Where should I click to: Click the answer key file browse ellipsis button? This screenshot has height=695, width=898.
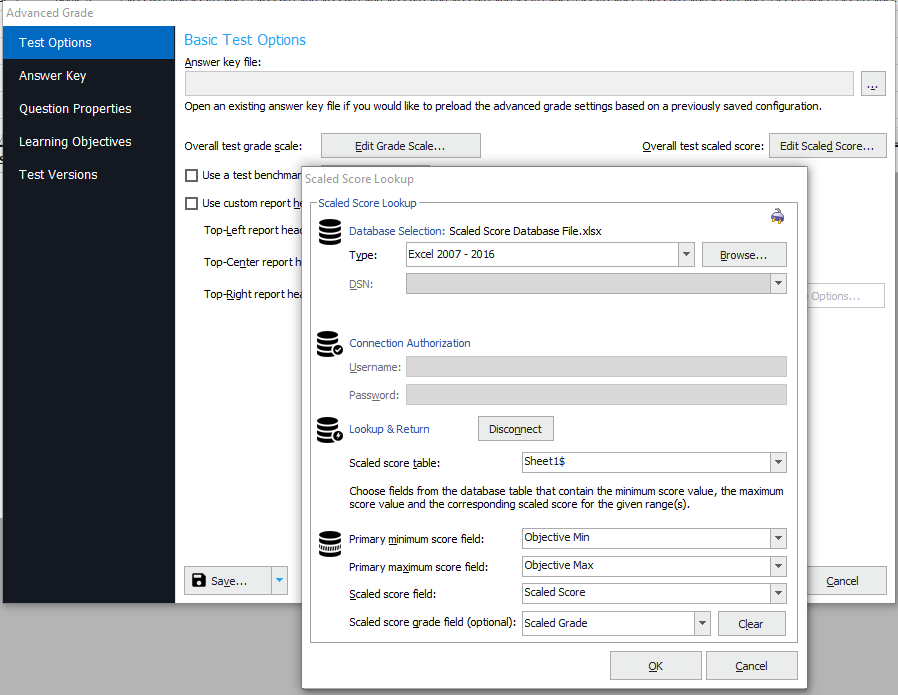coord(873,84)
